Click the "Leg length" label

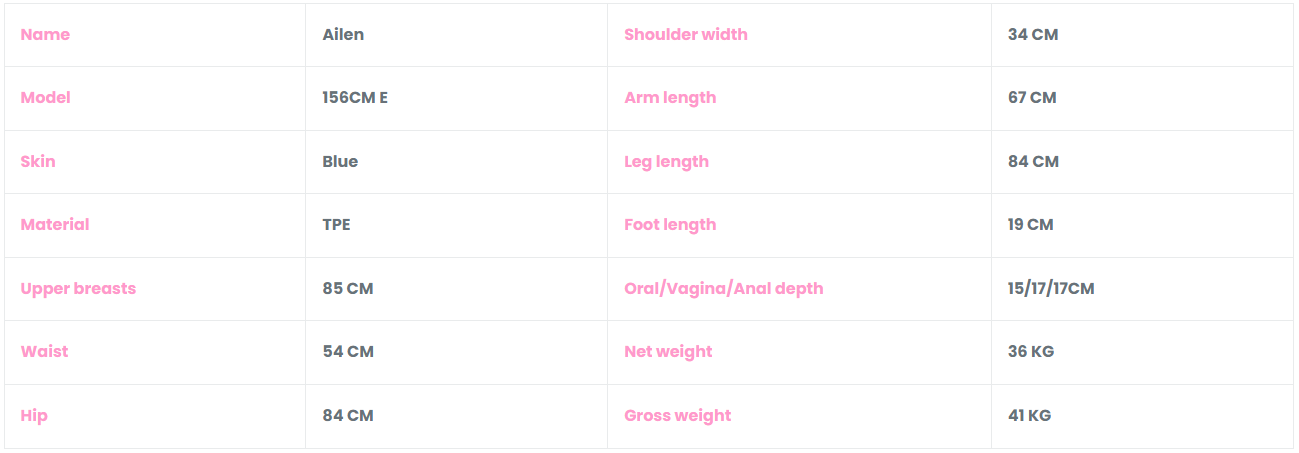(666, 162)
